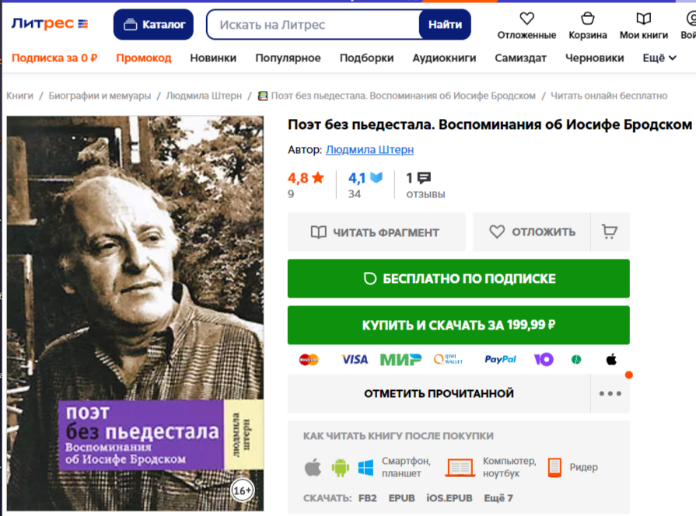Click the Литрес logo
Image resolution: width=696 pixels, height=516 pixels.
coord(49,24)
